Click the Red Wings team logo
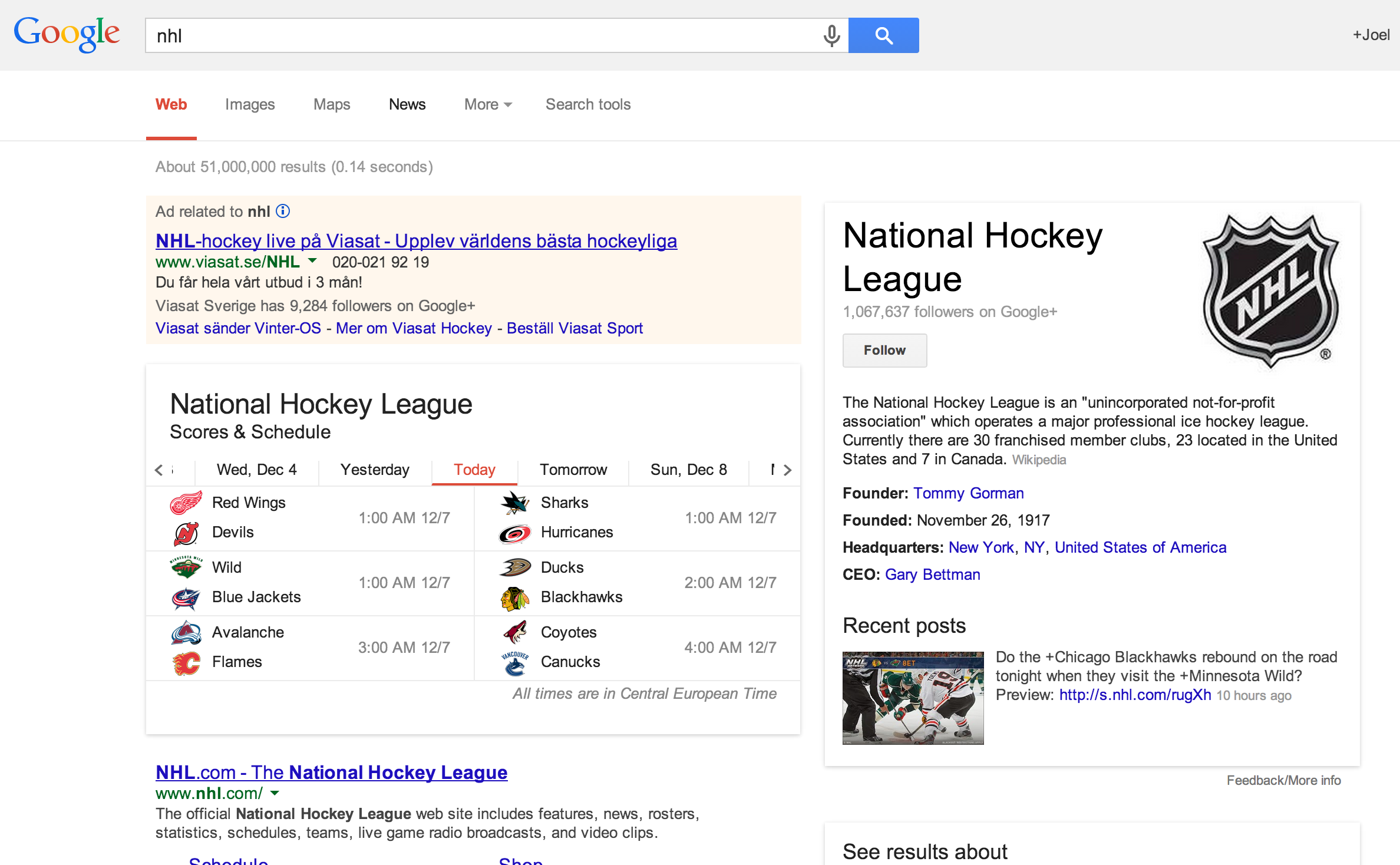 [186, 503]
